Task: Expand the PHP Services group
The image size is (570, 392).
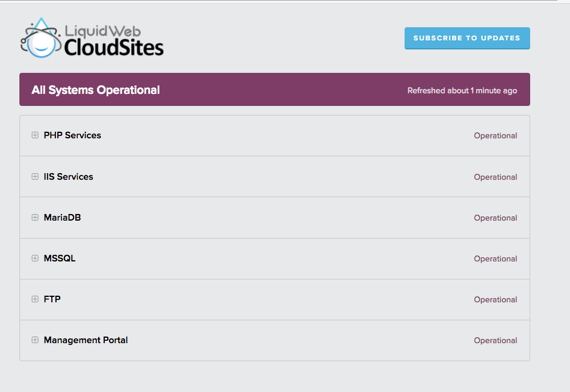Action: pos(35,135)
